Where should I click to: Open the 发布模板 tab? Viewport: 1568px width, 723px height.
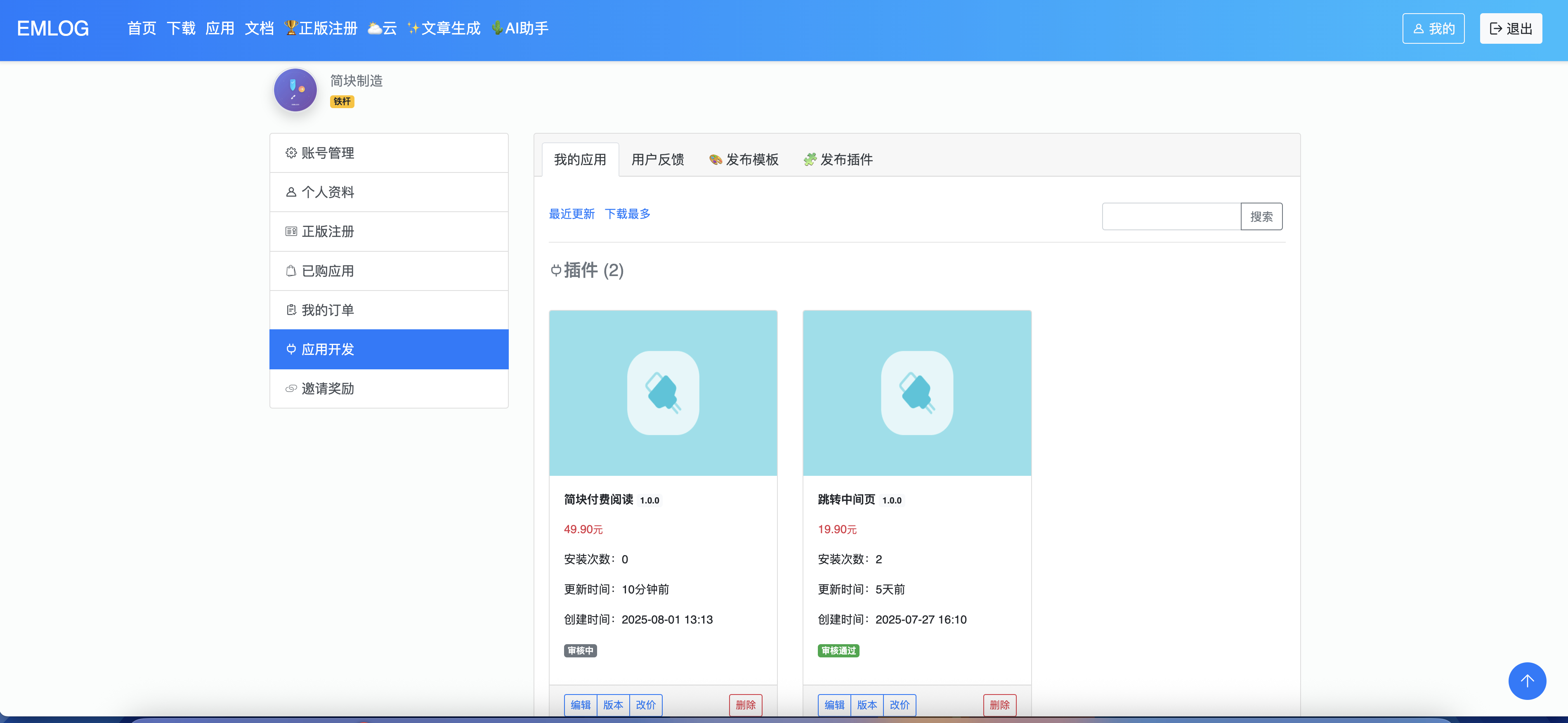(743, 159)
